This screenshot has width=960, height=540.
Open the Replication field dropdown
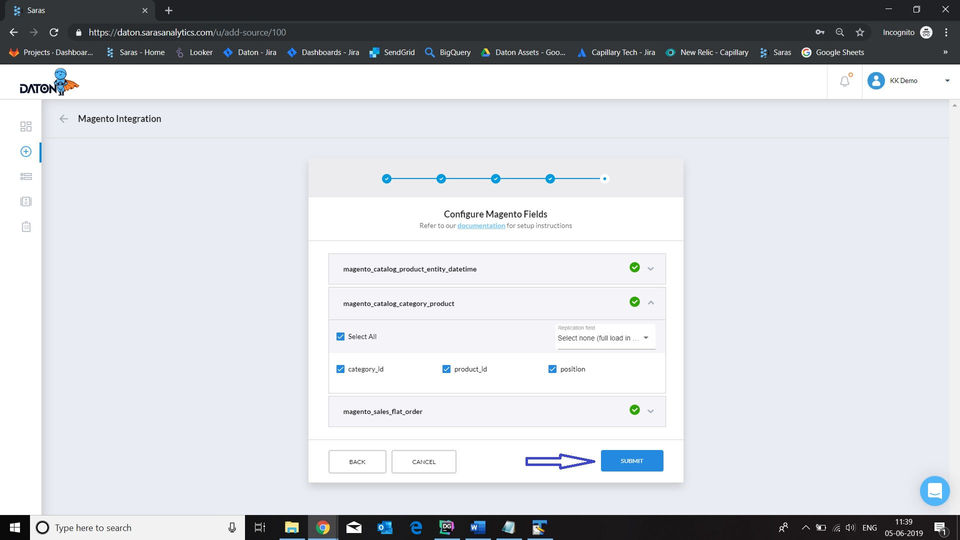click(605, 337)
